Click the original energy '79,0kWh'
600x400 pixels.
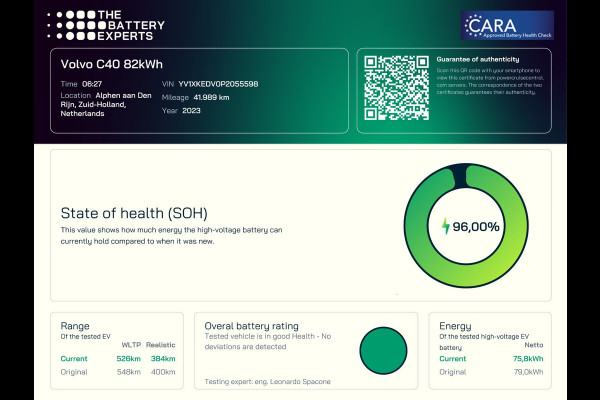[x=528, y=372]
